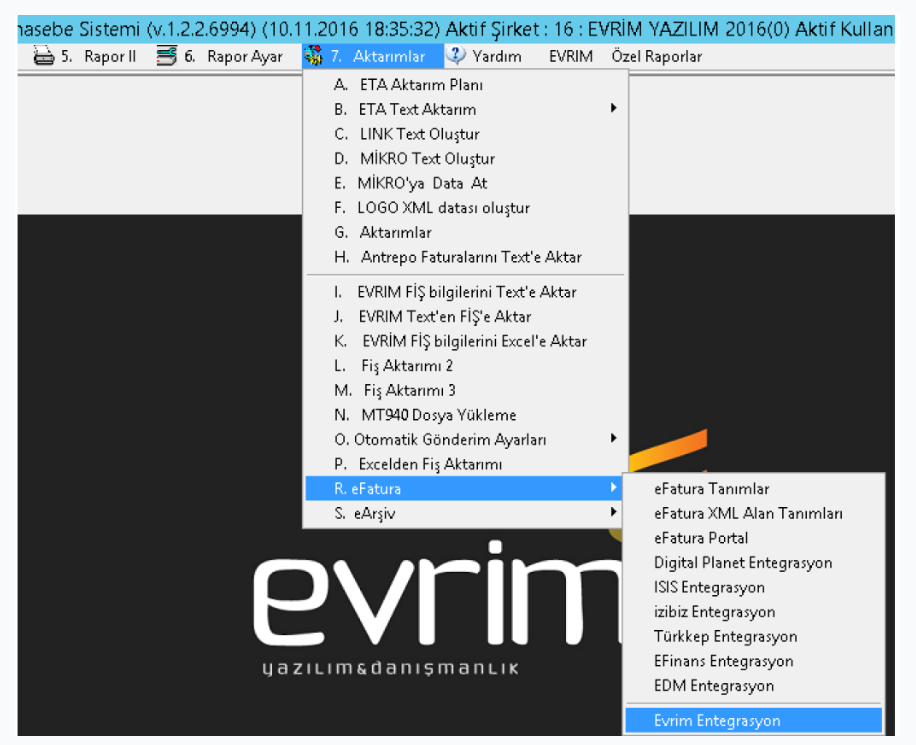
Task: Select J. EVRIM Text'en FİŞ'e Aktar
Action: pyautogui.click(x=466, y=316)
